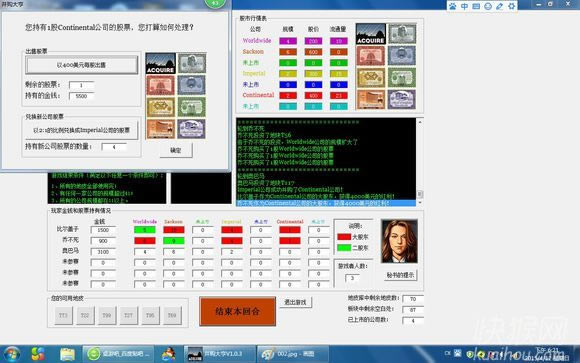
Task: Open the file explorer folder on the taskbar
Action: click(68, 354)
